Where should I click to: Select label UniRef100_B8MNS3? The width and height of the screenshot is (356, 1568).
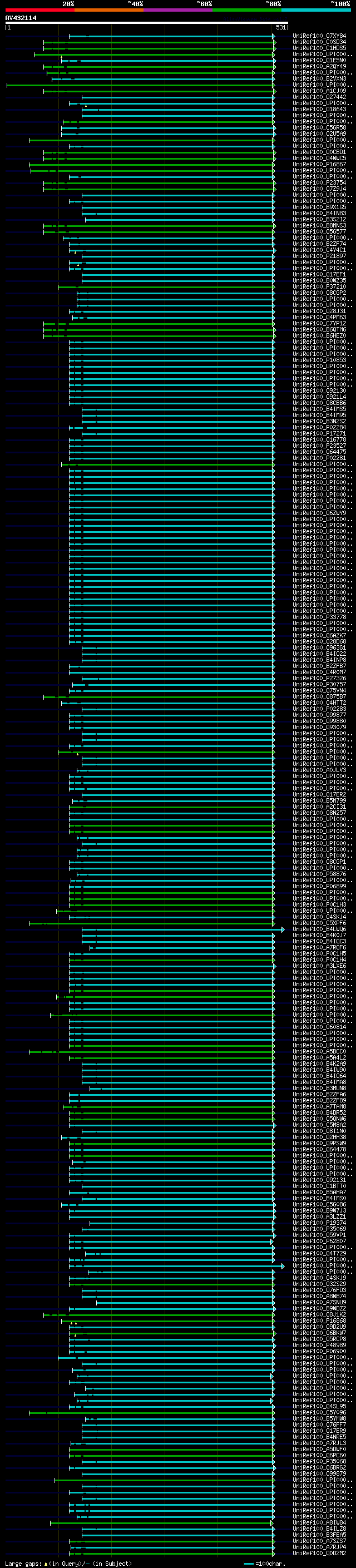(x=319, y=226)
